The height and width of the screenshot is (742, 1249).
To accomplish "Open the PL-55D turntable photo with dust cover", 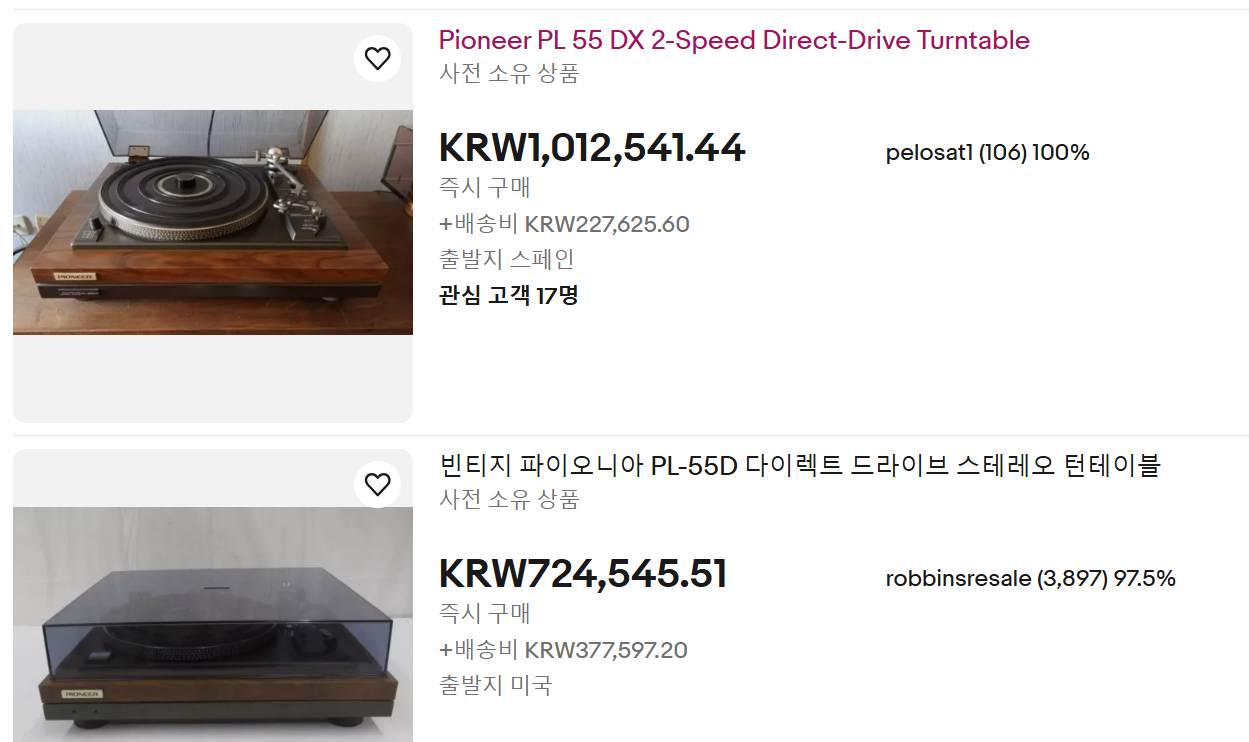I will 213,624.
